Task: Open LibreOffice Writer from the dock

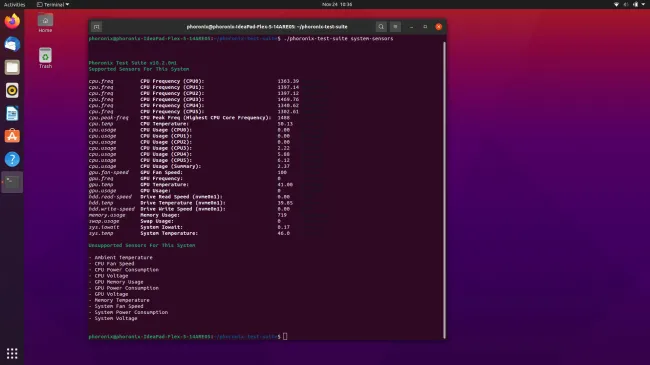Action: click(12, 113)
